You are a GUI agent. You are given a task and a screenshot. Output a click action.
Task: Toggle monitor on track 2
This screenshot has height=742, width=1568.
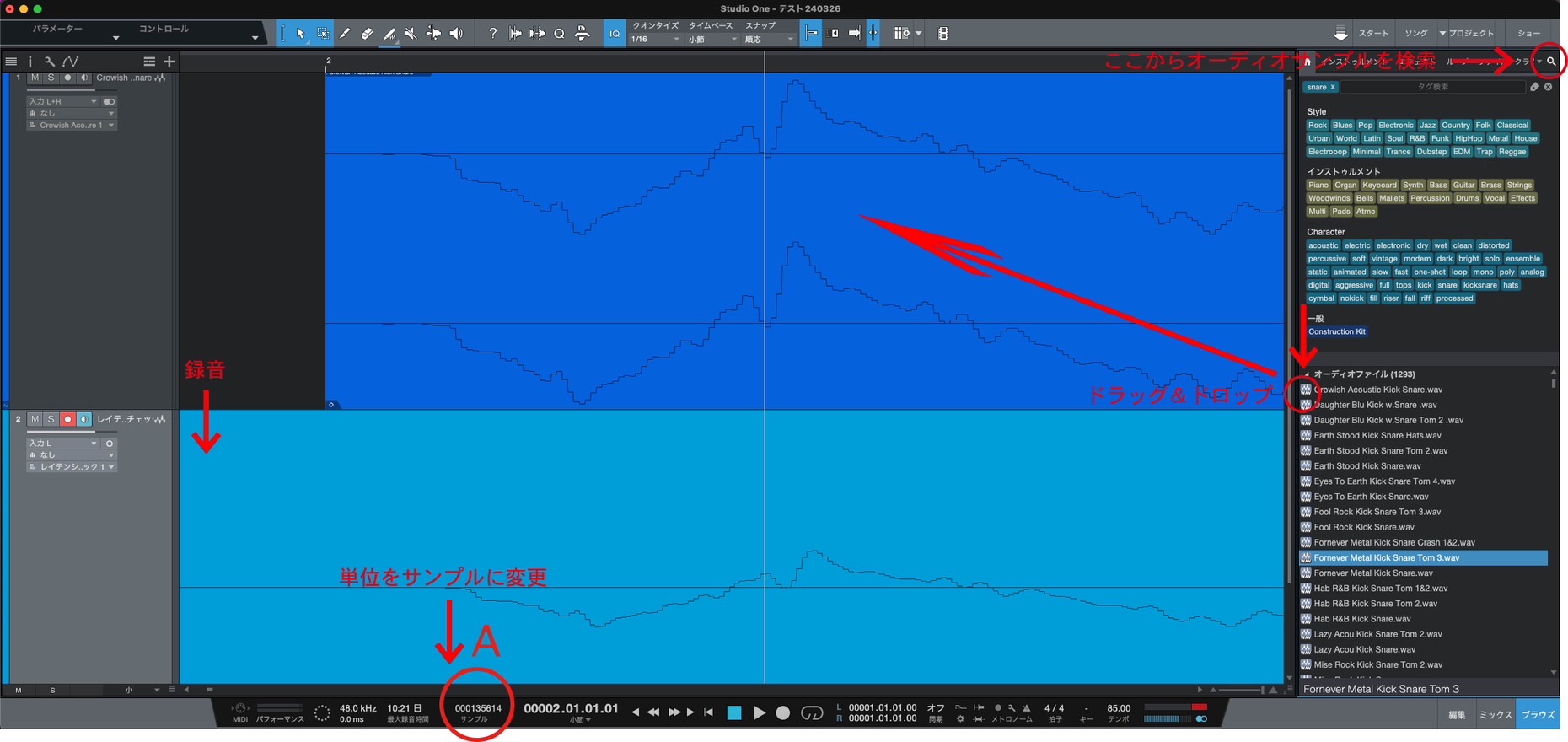[x=84, y=419]
